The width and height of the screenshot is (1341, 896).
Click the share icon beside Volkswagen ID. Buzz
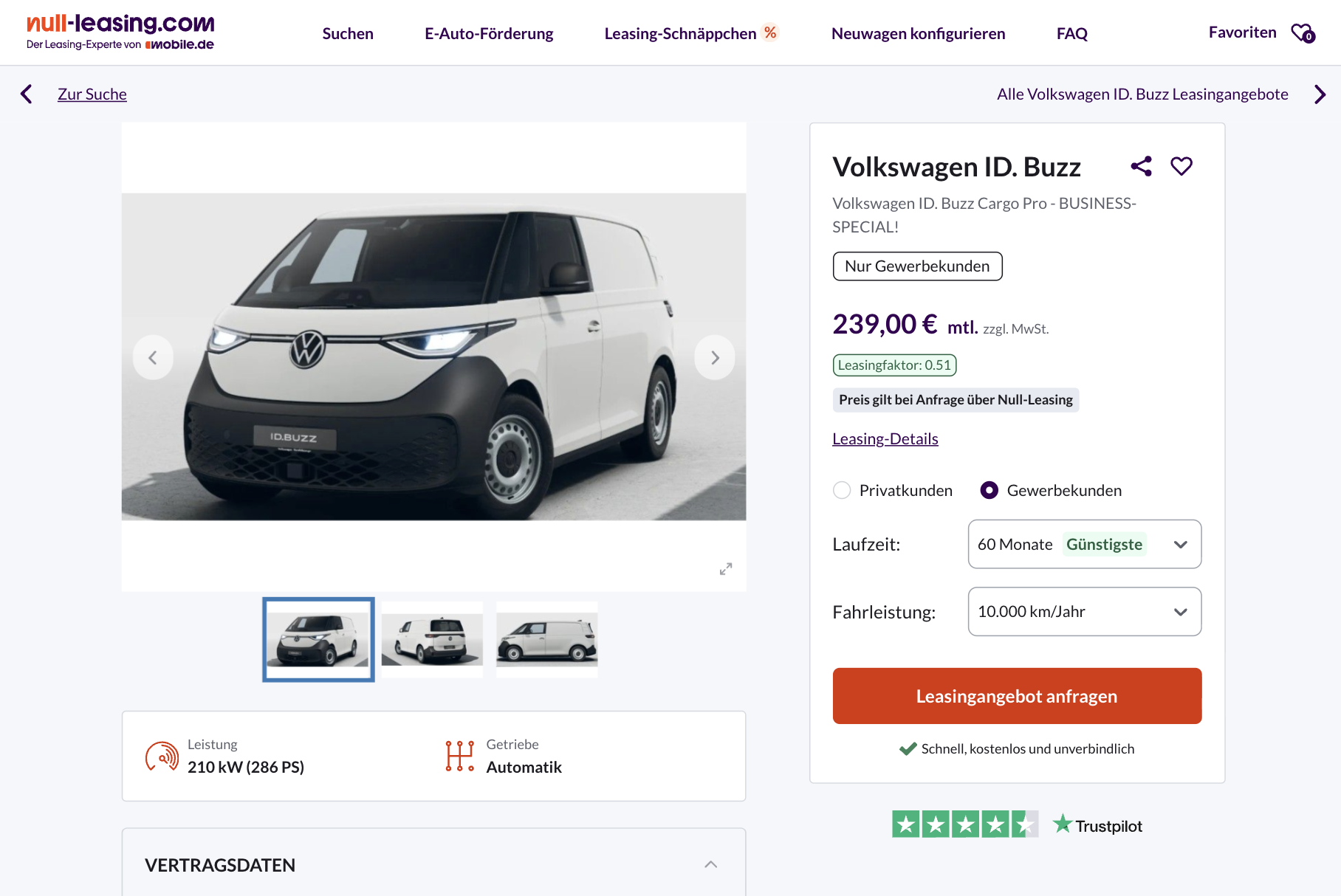[x=1141, y=166]
